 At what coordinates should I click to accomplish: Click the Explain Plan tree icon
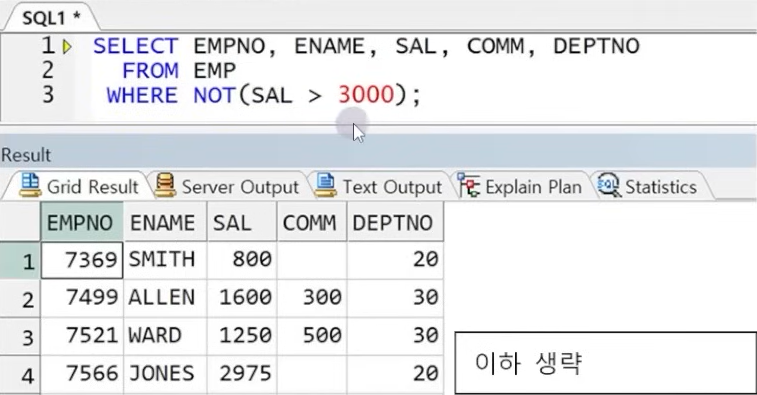coord(469,185)
